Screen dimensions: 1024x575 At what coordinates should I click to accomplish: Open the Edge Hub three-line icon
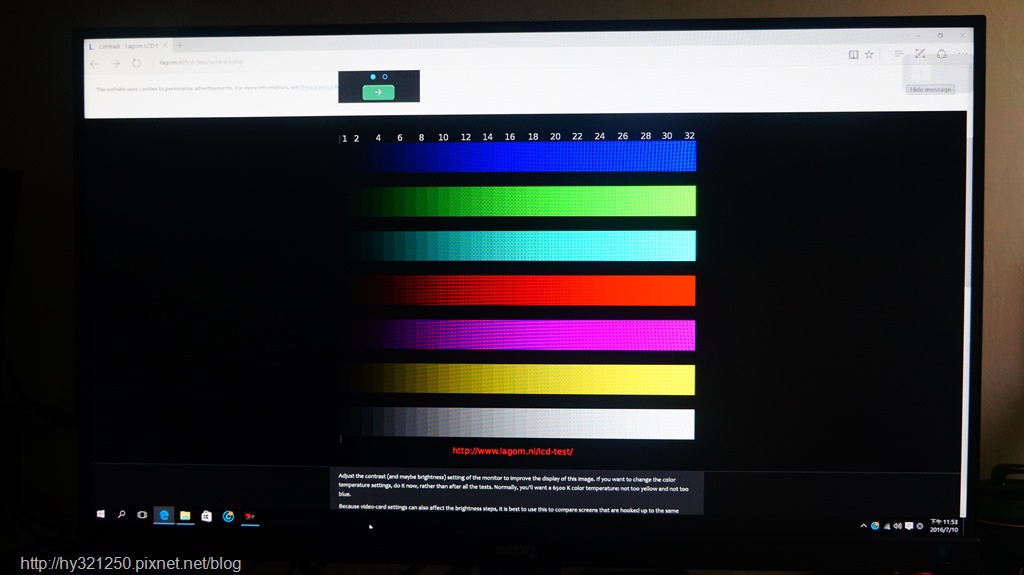pyautogui.click(x=898, y=54)
